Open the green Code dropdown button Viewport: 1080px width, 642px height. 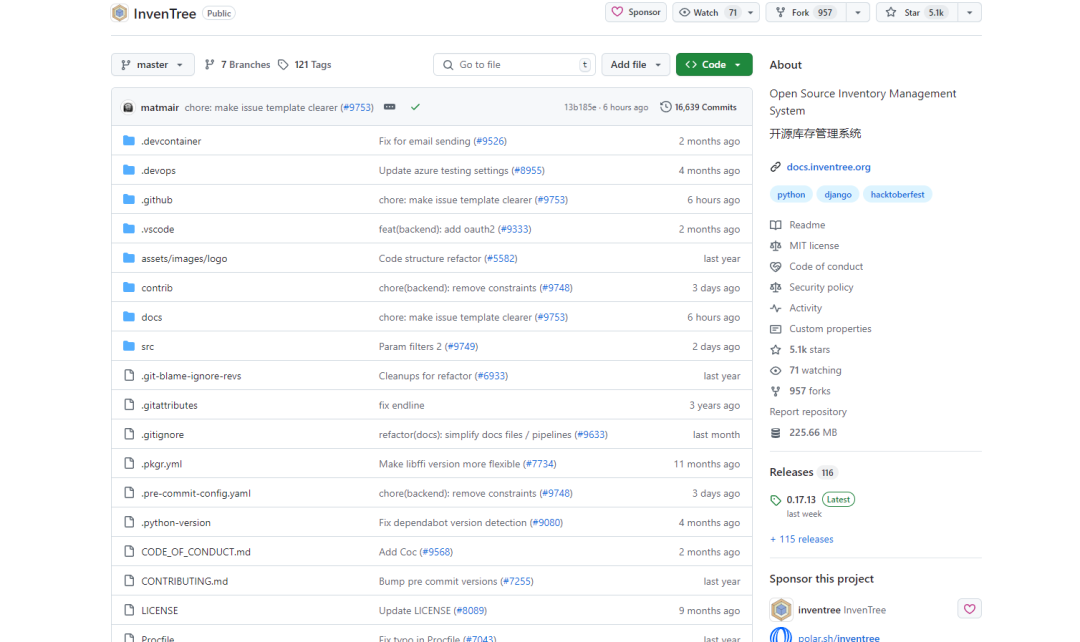(714, 65)
